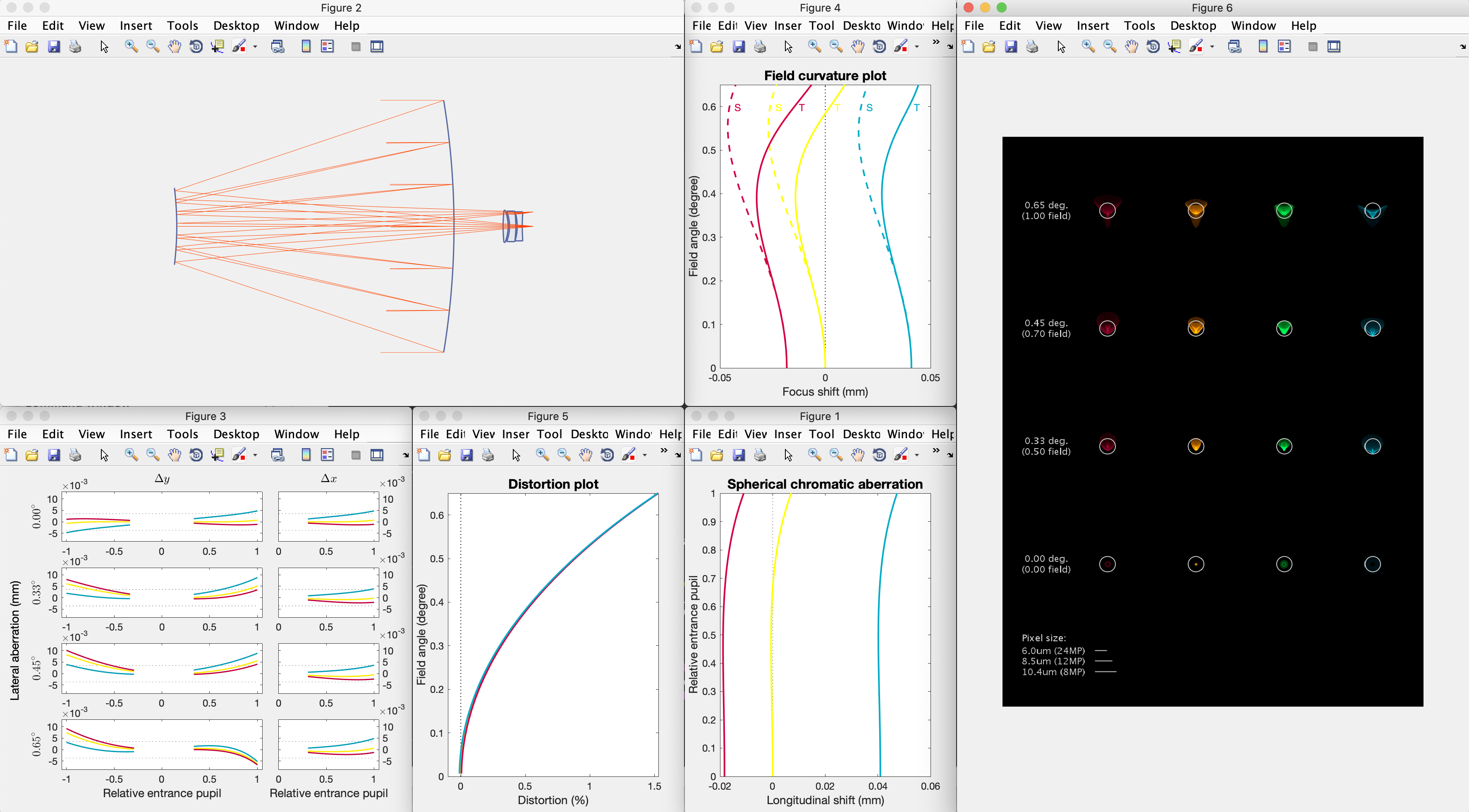
Task: Click Rotate 3D tool in Figure 6
Action: pyautogui.click(x=1153, y=47)
